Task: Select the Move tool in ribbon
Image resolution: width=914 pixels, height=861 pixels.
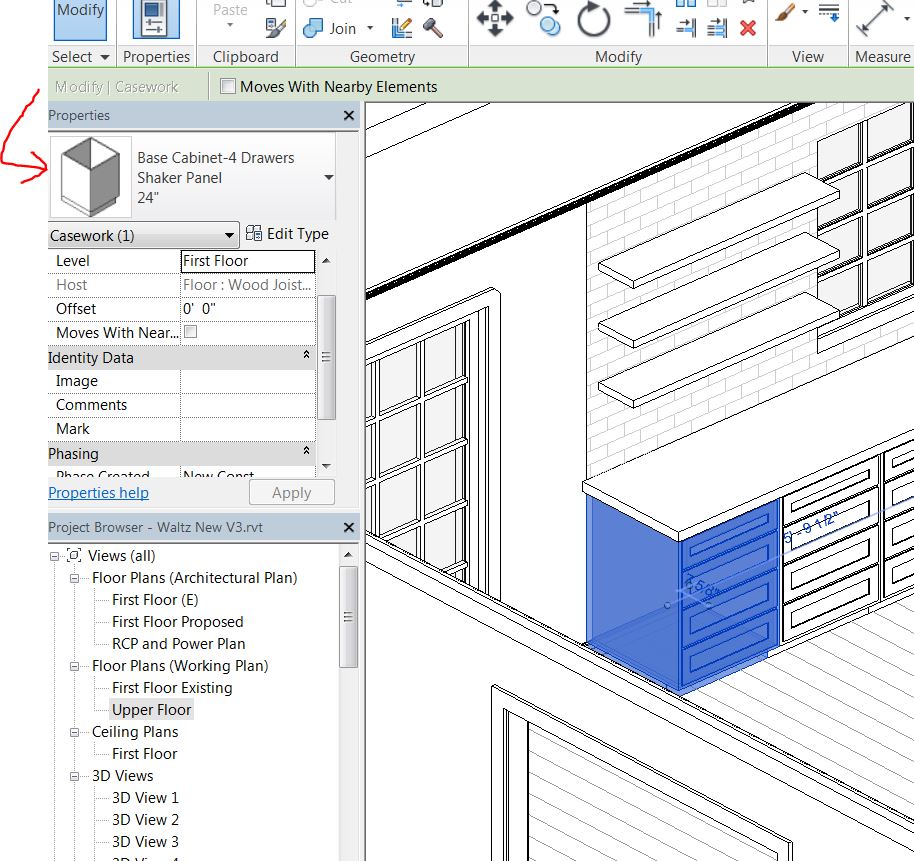Action: [x=495, y=19]
